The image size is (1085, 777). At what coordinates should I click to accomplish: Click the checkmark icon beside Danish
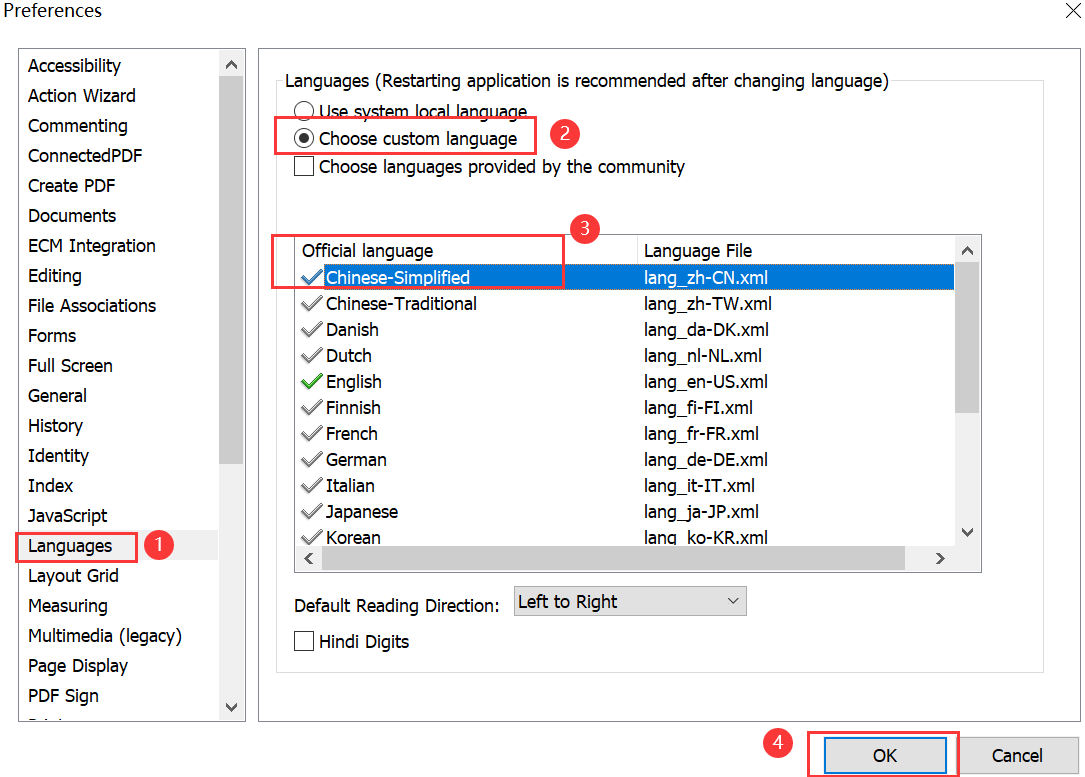[x=312, y=329]
